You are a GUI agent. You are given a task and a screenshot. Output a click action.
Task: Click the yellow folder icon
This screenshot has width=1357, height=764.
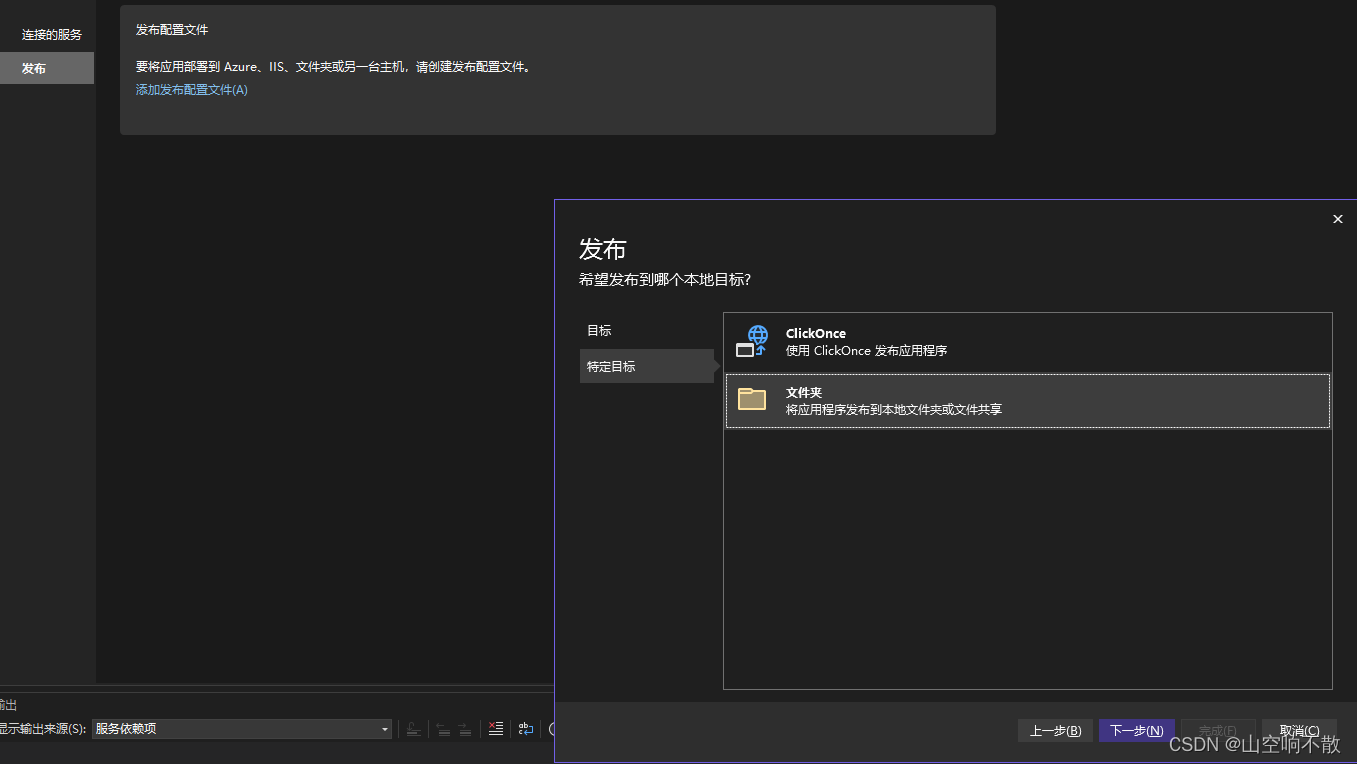751,399
